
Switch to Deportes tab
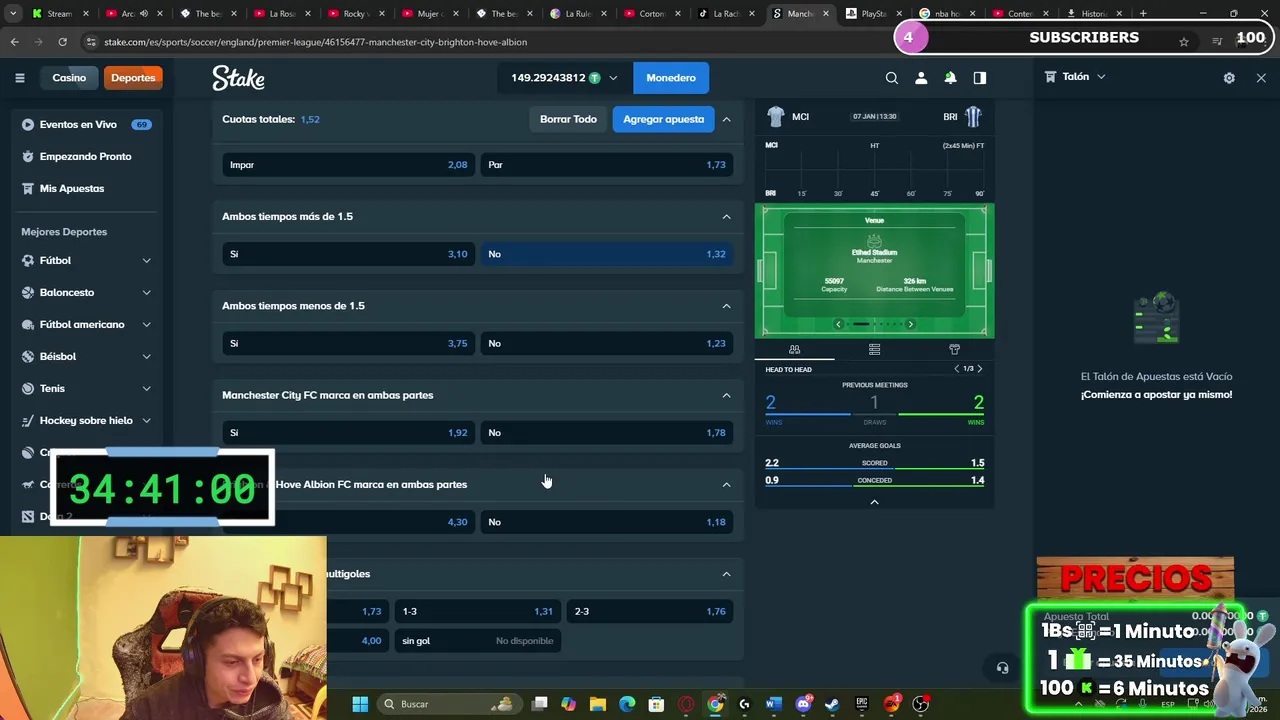[x=133, y=78]
